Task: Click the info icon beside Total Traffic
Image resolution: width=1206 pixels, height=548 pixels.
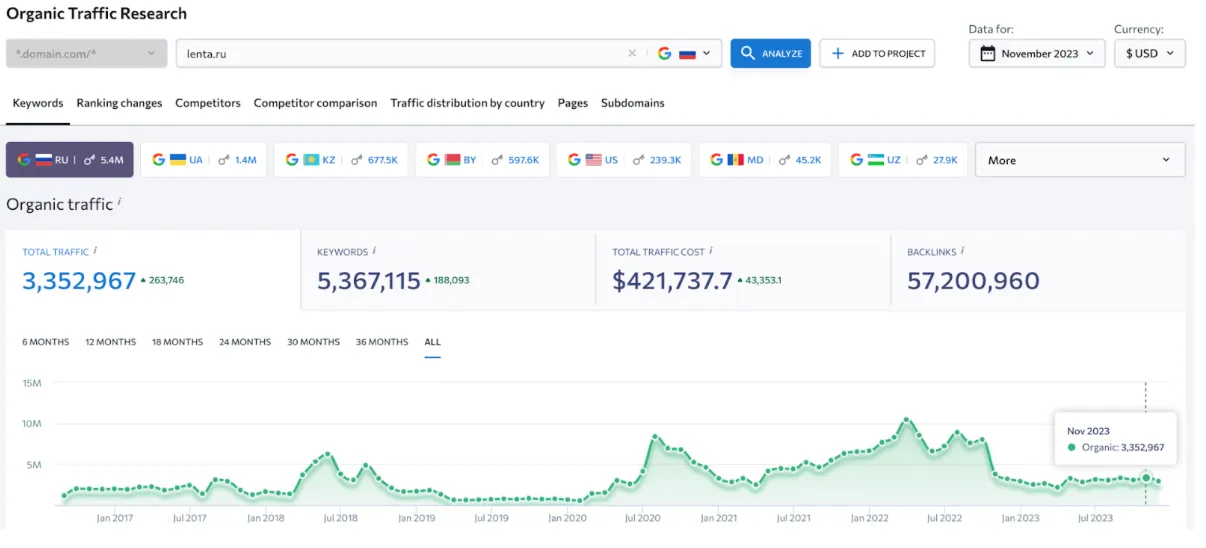Action: click(x=96, y=252)
